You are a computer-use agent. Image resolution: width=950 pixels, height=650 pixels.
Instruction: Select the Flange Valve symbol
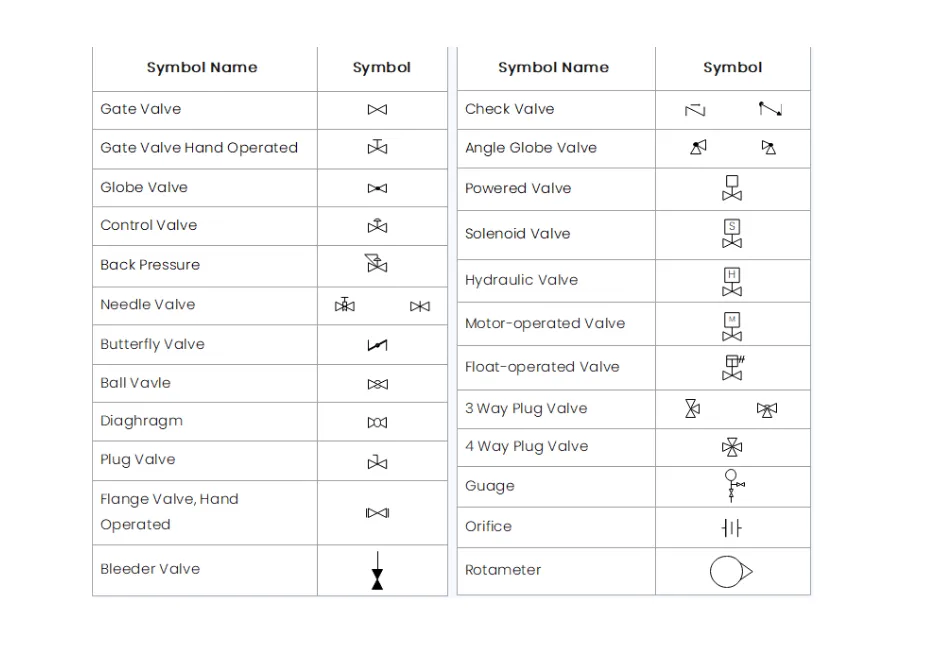(377, 513)
